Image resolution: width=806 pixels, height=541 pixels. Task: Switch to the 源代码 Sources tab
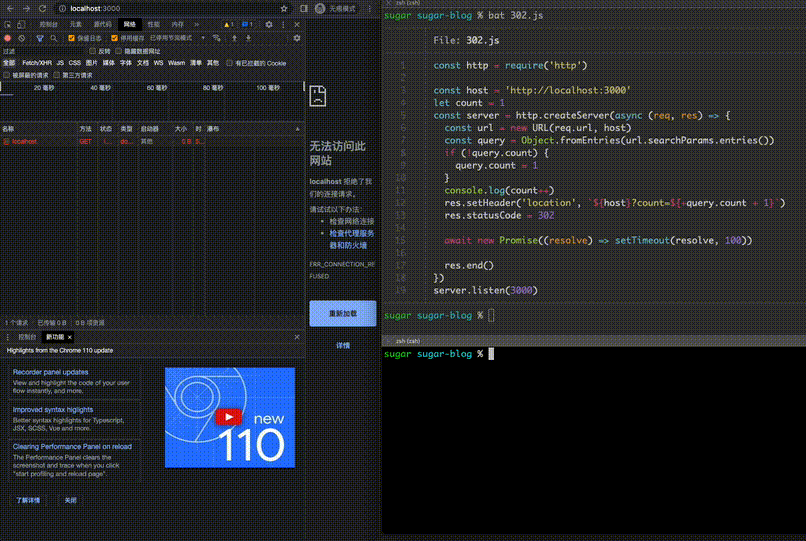[x=102, y=24]
